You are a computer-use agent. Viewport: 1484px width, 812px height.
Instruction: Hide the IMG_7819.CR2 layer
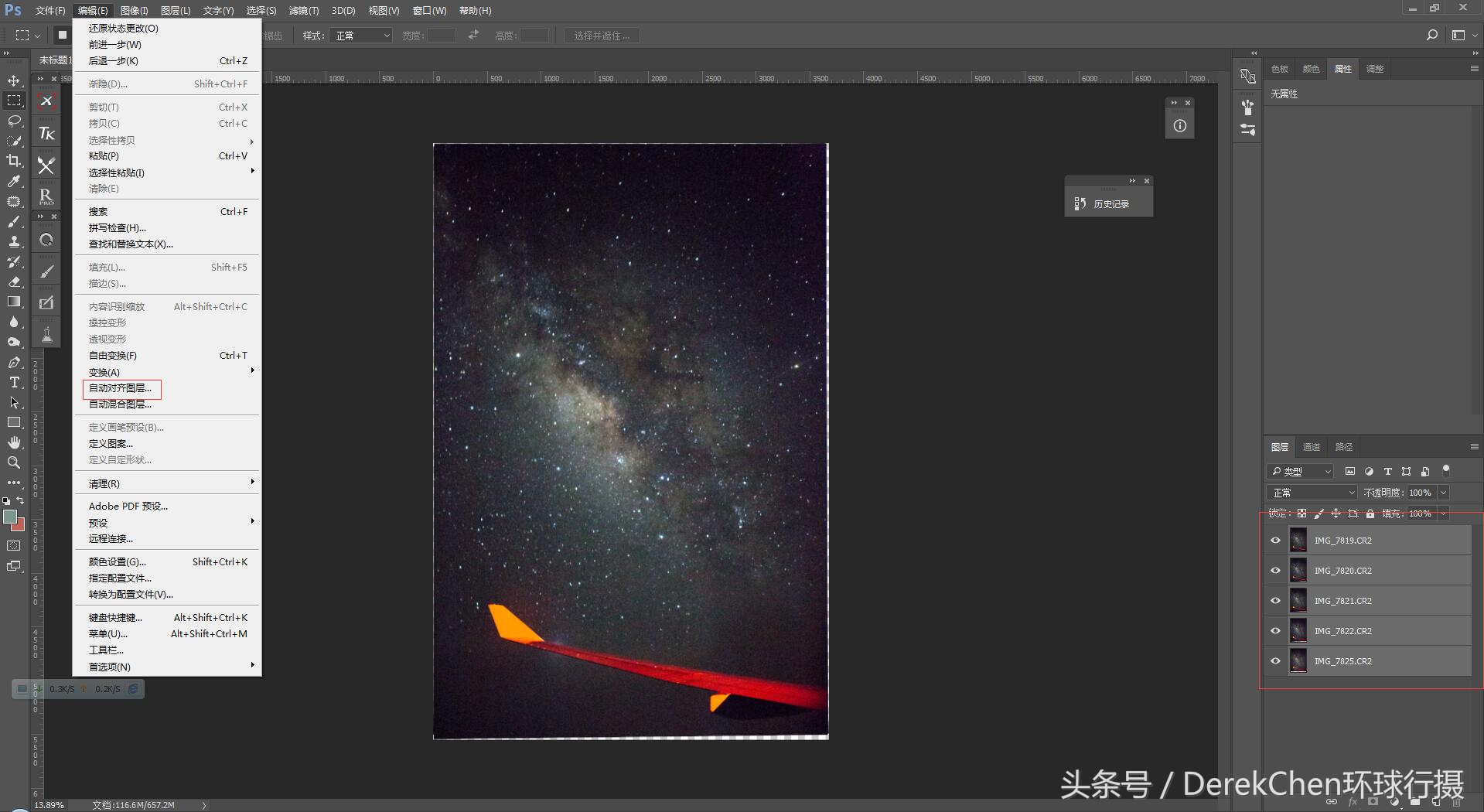pos(1275,541)
